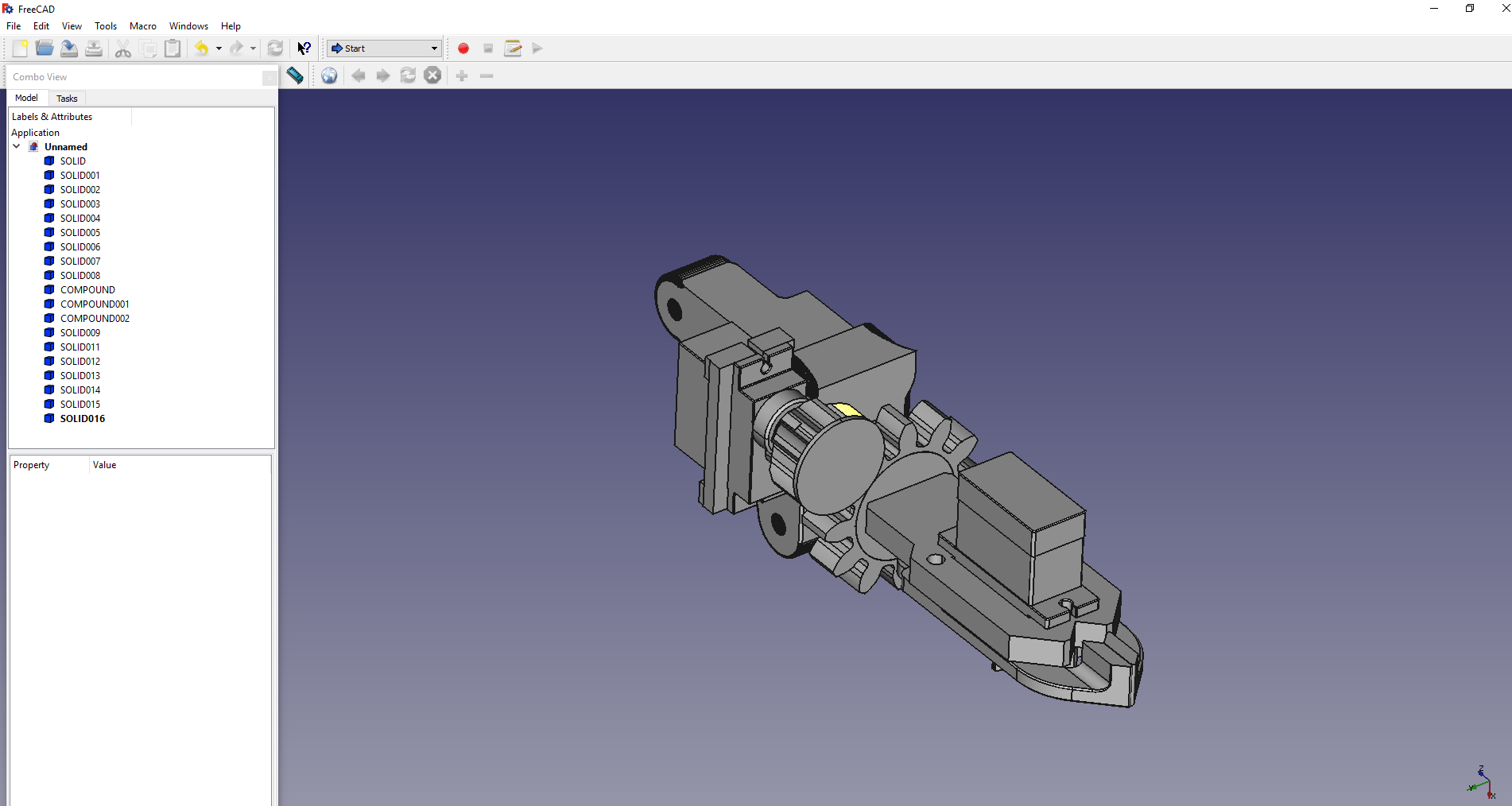Click the Print toolbar icon
This screenshot has width=1512, height=806.
(94, 48)
